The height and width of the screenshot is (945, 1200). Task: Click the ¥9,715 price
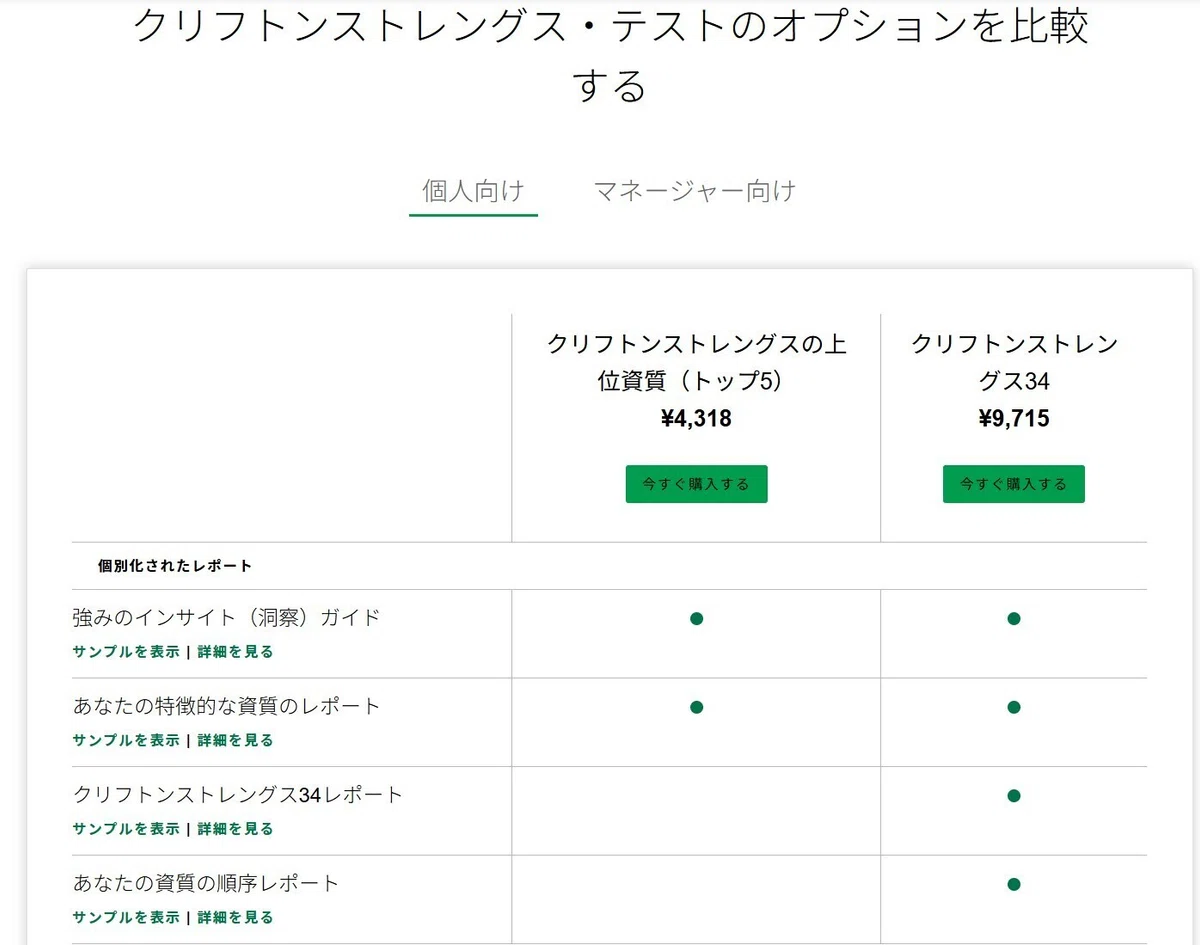tap(1013, 419)
